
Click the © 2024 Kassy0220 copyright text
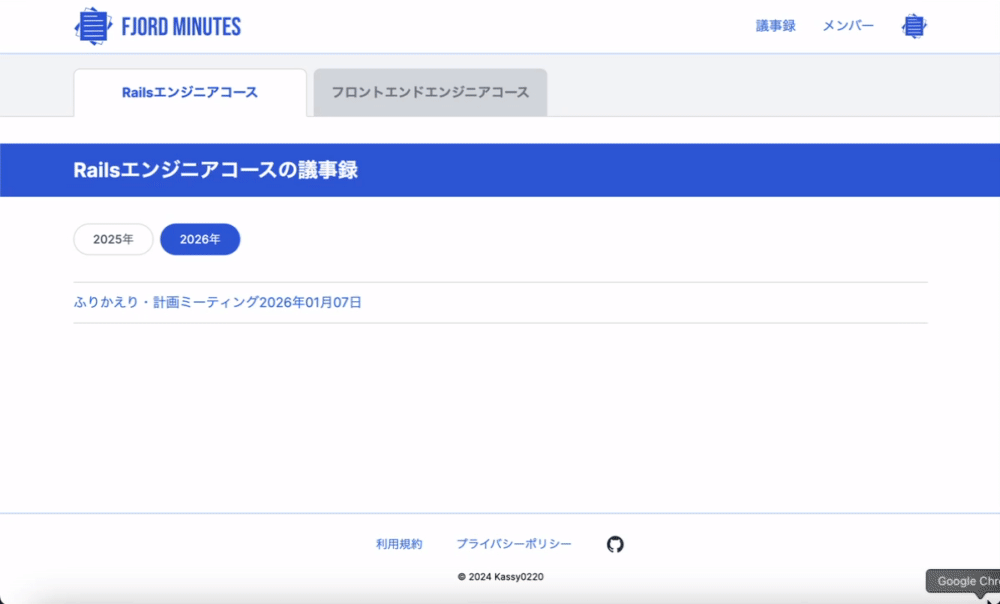[x=501, y=577]
